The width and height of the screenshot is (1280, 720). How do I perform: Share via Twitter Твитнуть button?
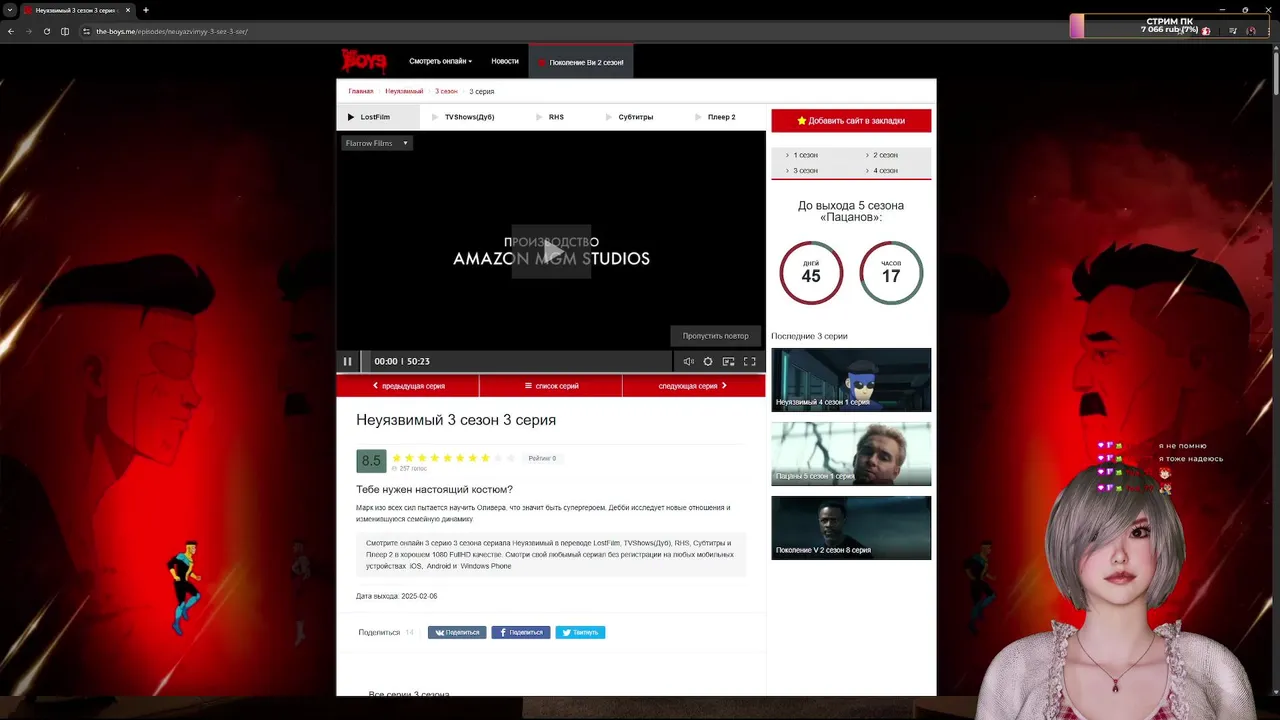580,632
